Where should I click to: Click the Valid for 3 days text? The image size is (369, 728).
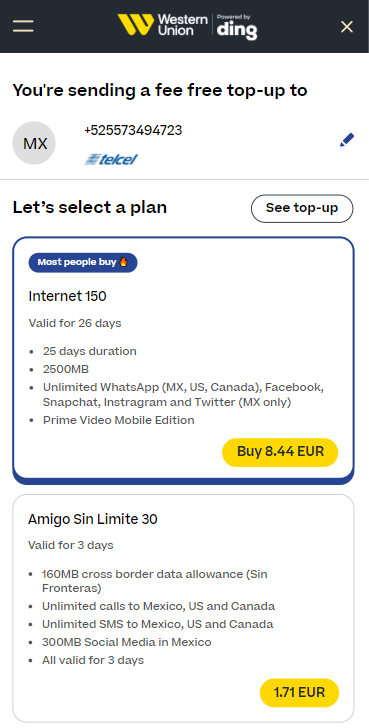pyautogui.click(x=71, y=545)
